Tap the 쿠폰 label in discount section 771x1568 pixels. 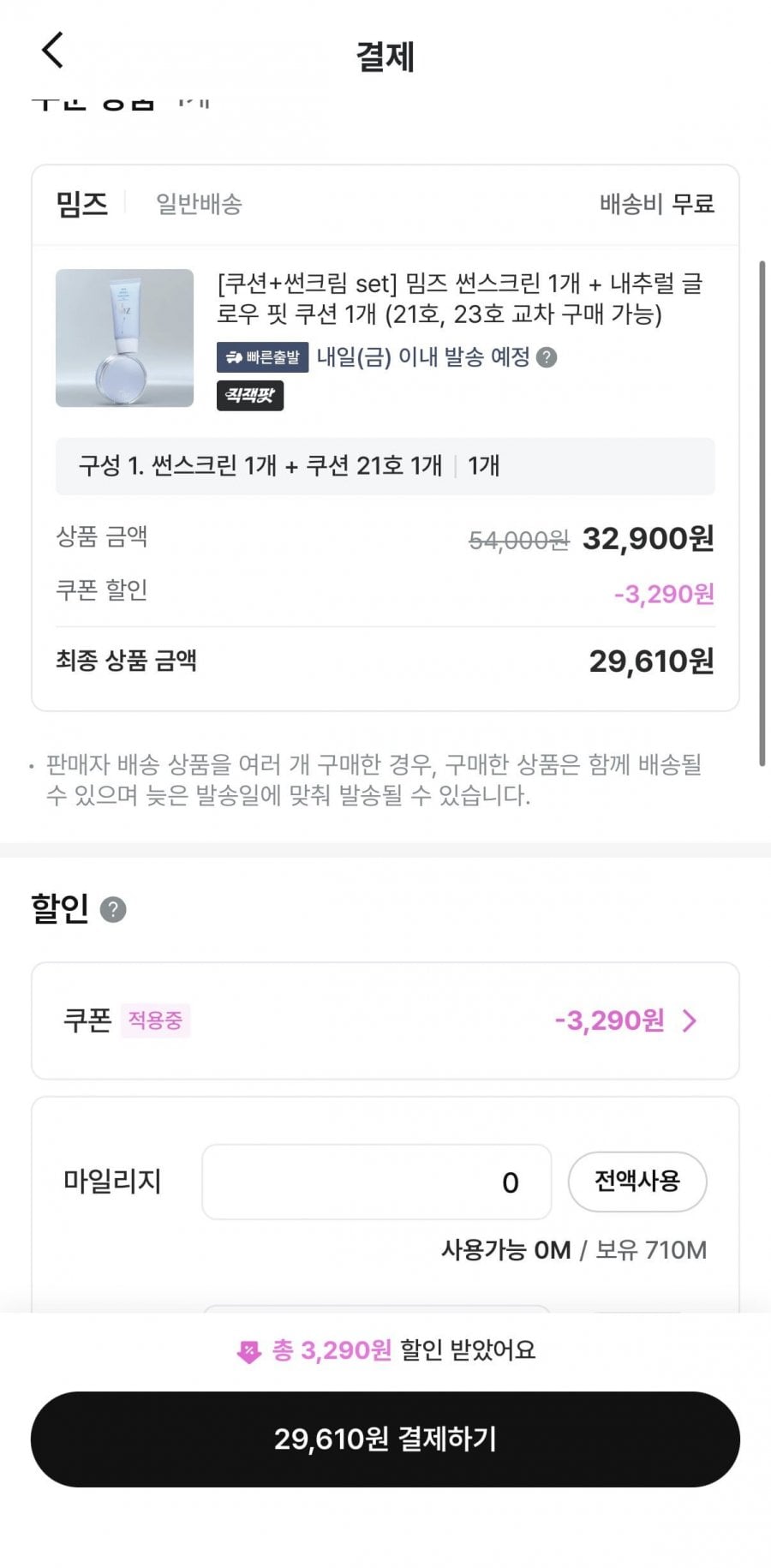tap(87, 1020)
